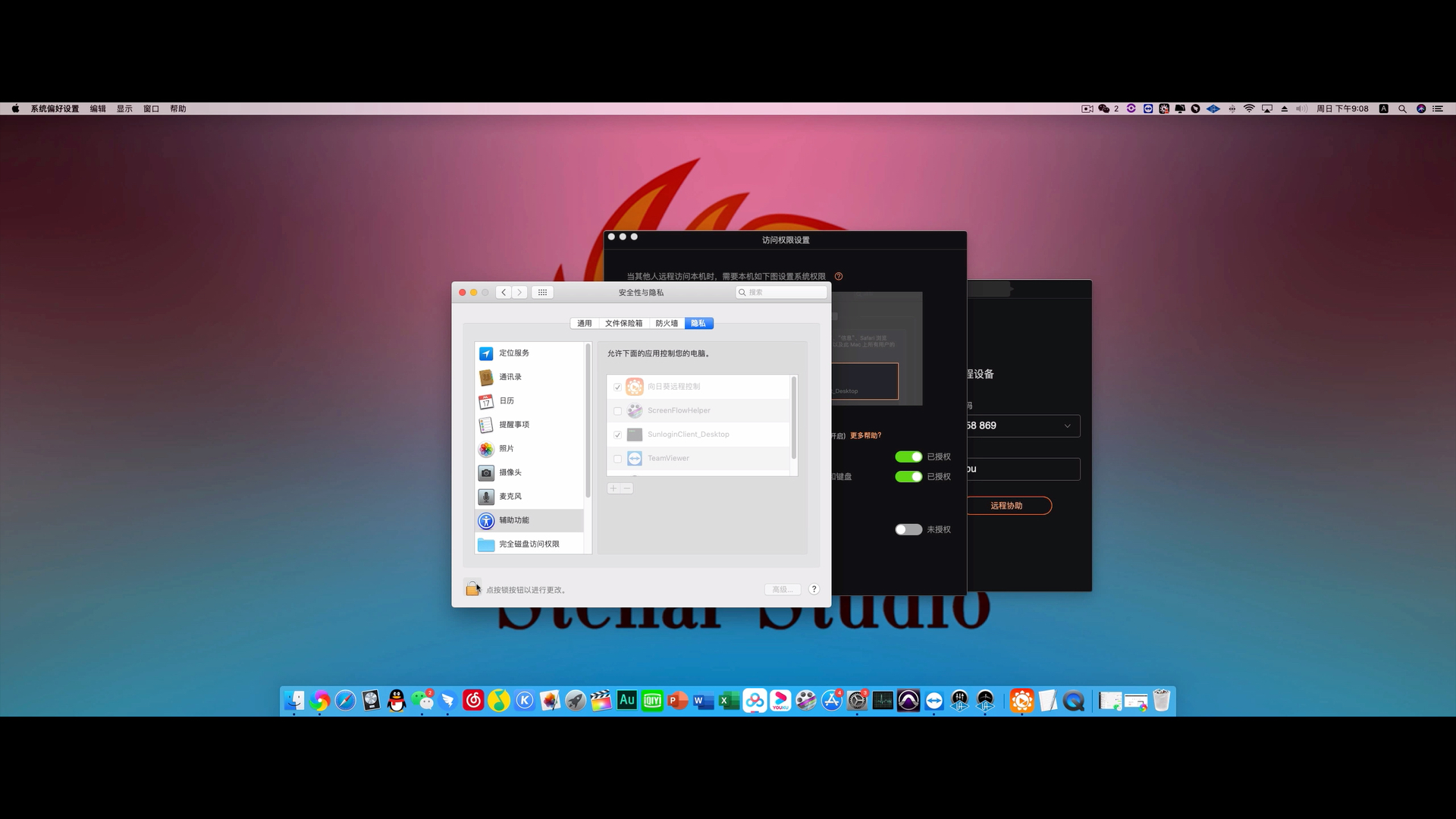Image resolution: width=1456 pixels, height=819 pixels.
Task: Toggle the ScreenFlowHelper checkbox
Action: coord(617,411)
